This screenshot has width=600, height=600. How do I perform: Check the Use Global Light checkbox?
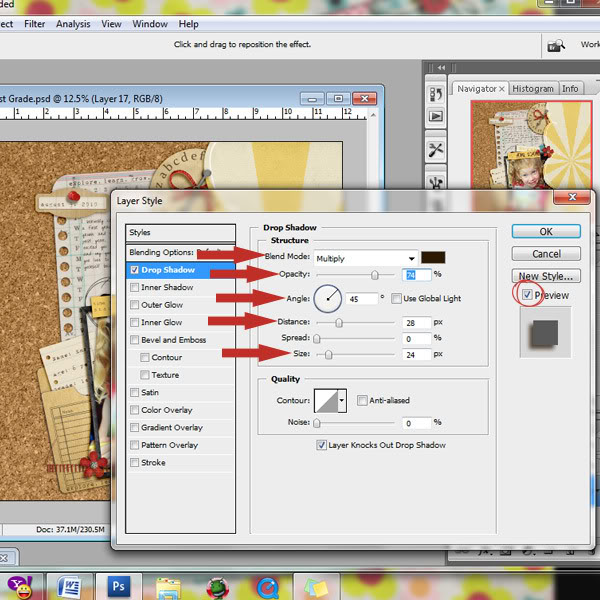pos(396,298)
